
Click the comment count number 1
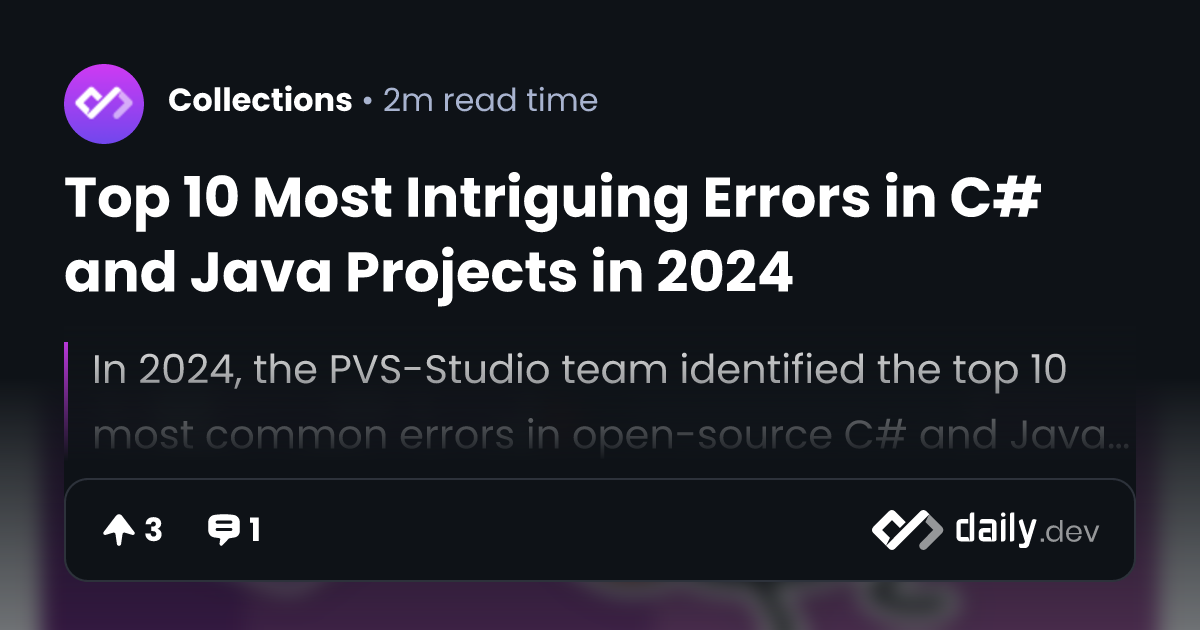point(255,531)
